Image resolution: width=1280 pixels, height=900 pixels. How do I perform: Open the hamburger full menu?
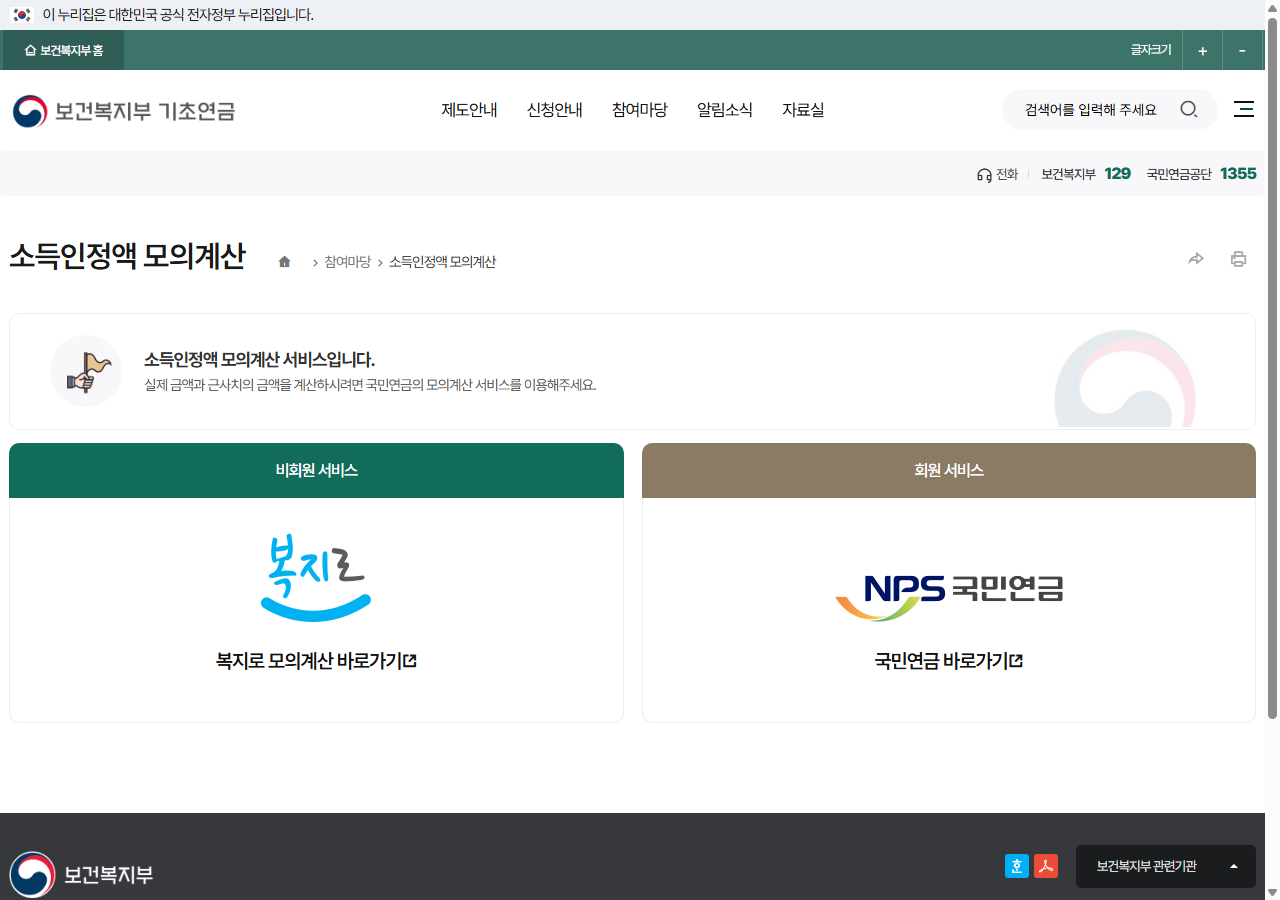(x=1244, y=110)
